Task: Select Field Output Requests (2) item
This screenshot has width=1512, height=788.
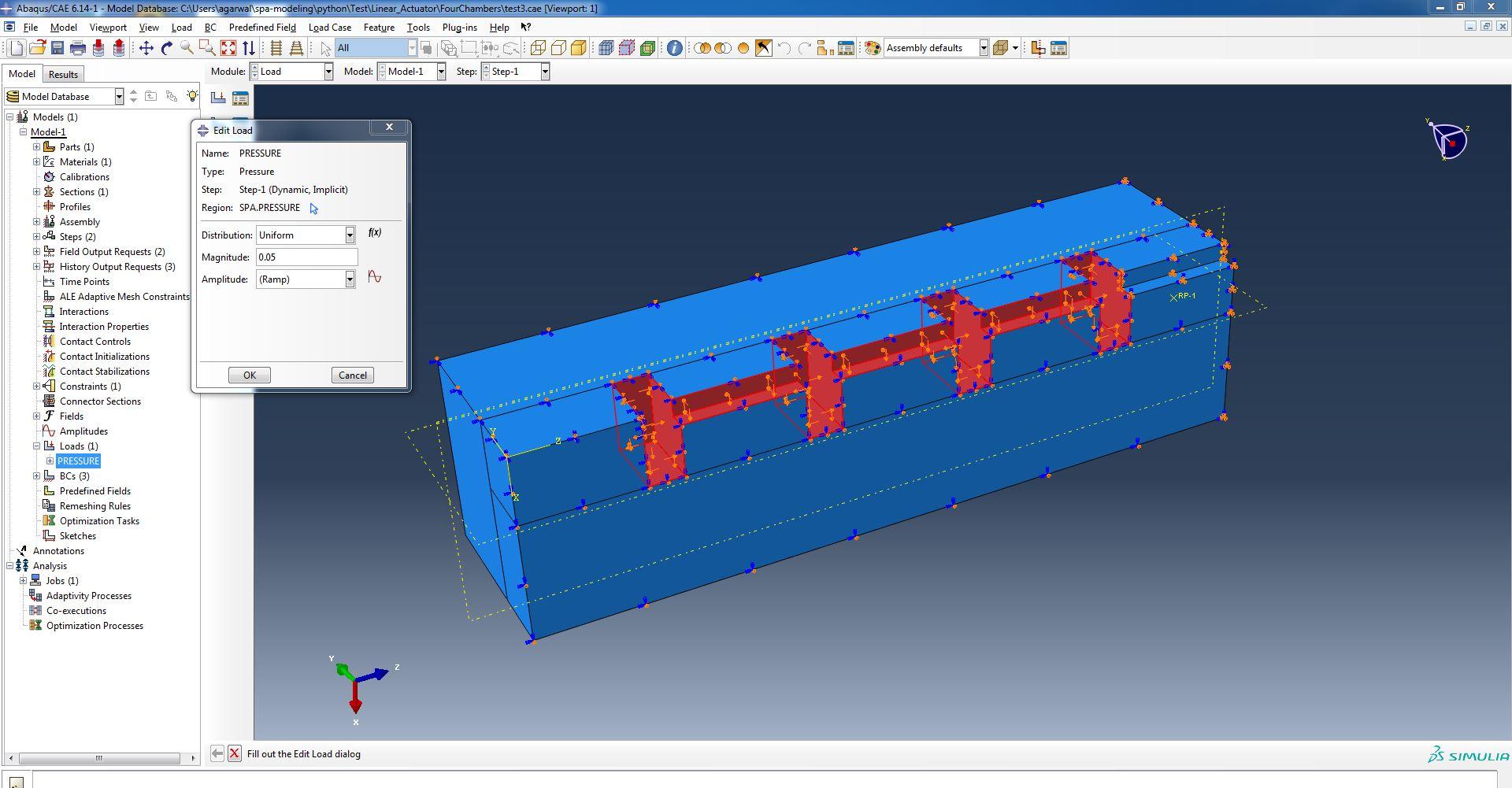Action: pos(112,252)
